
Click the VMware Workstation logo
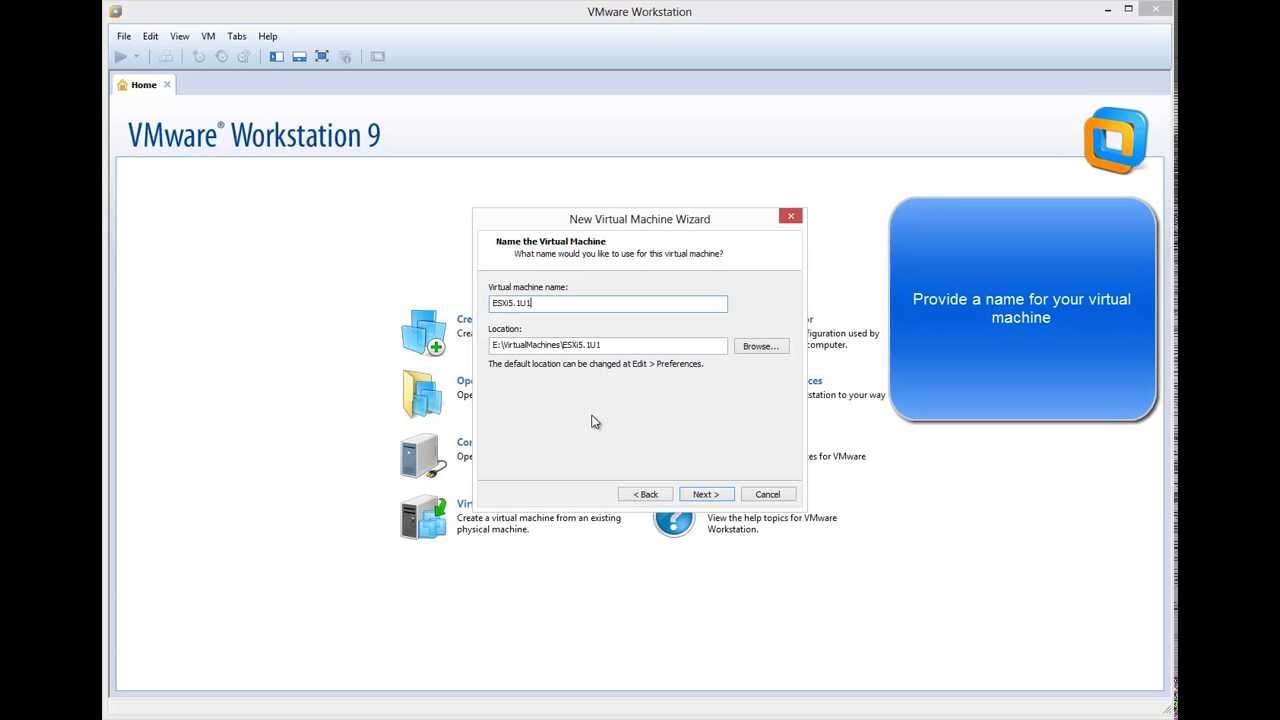pyautogui.click(x=1115, y=140)
